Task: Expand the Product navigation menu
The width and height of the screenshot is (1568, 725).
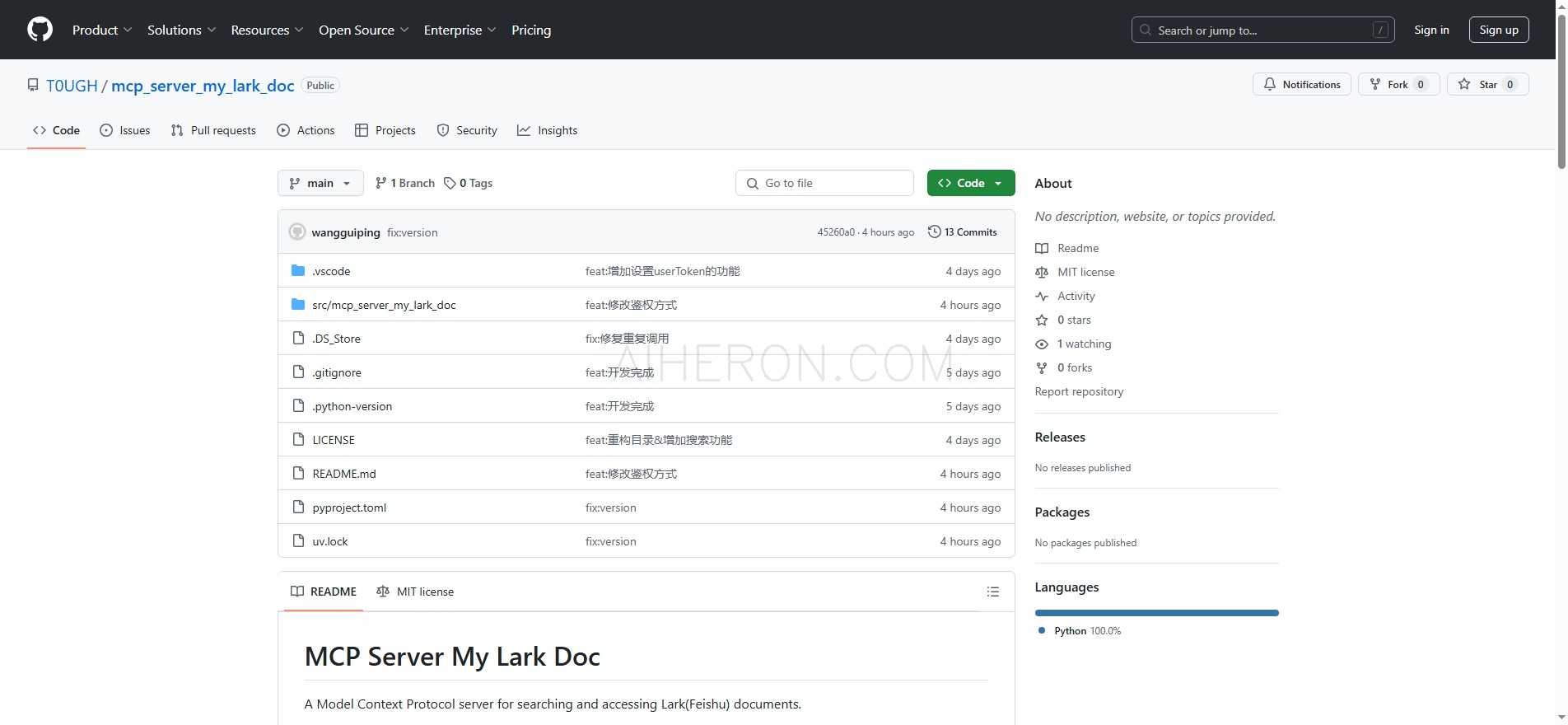Action: tap(101, 30)
